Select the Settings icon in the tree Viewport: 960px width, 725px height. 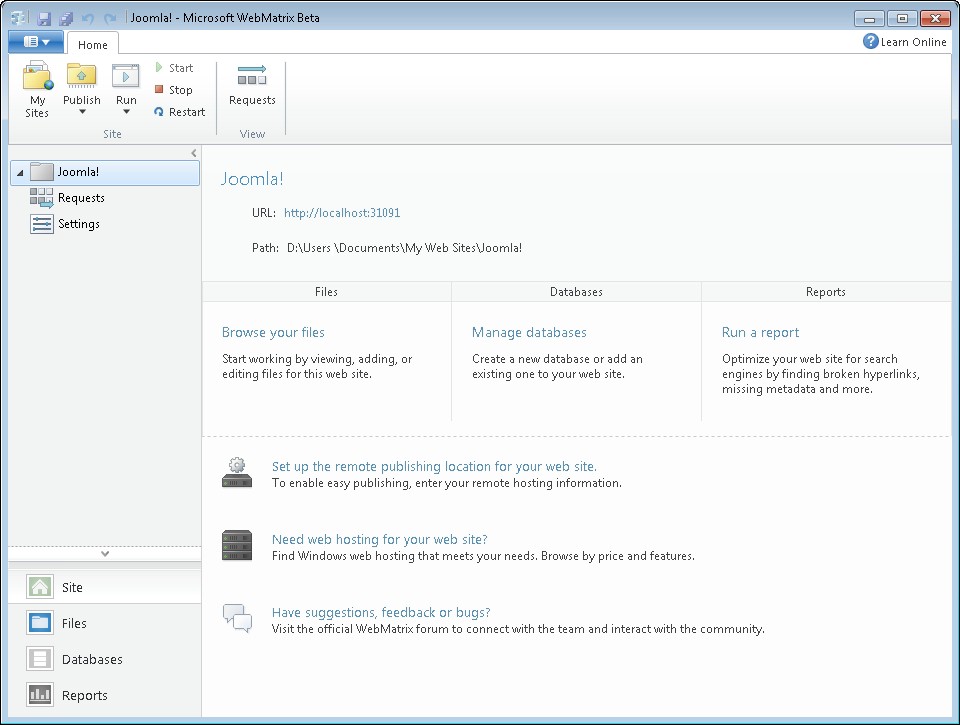pyautogui.click(x=42, y=224)
